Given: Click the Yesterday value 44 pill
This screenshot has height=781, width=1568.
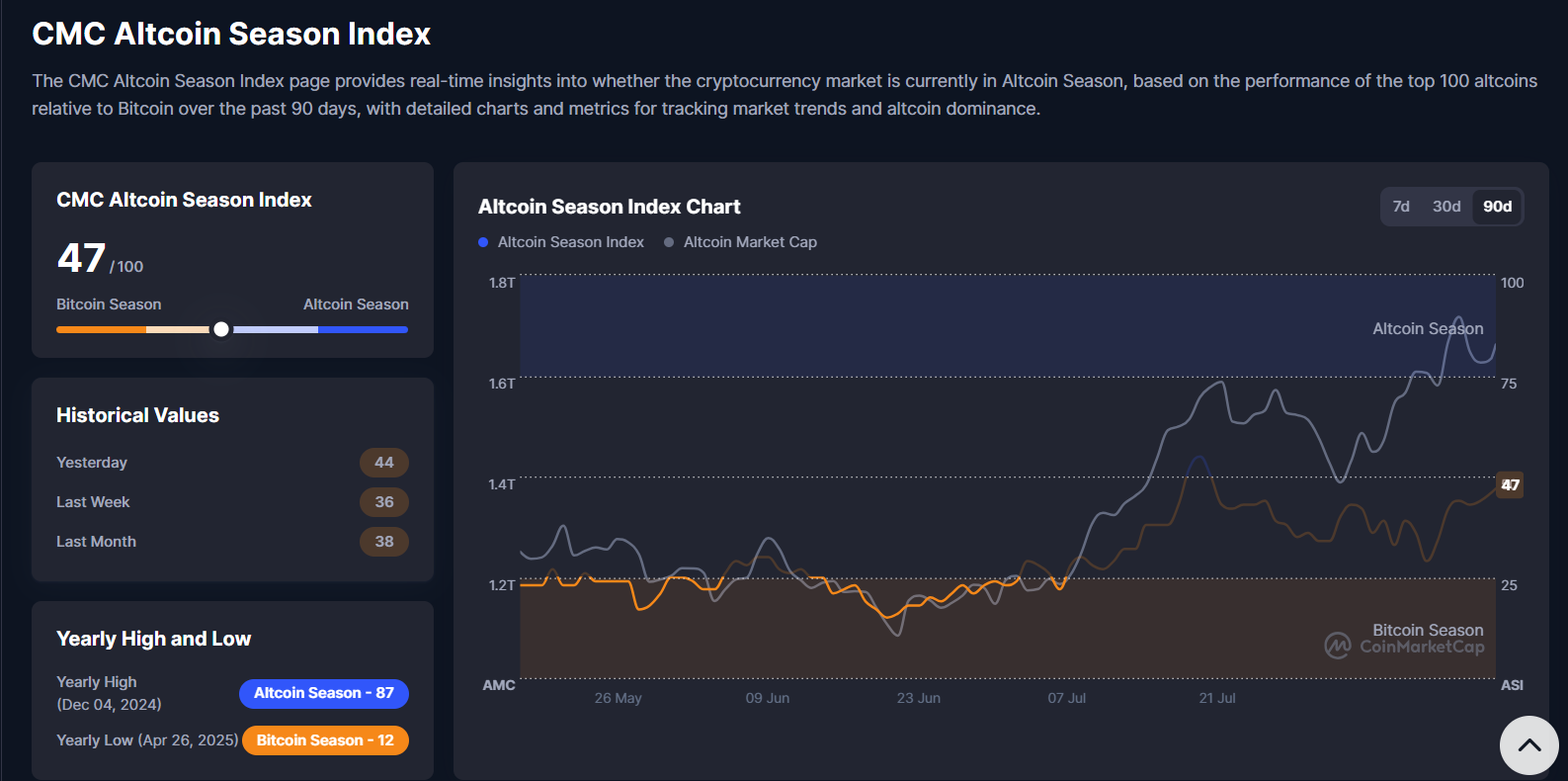Looking at the screenshot, I should (x=384, y=463).
